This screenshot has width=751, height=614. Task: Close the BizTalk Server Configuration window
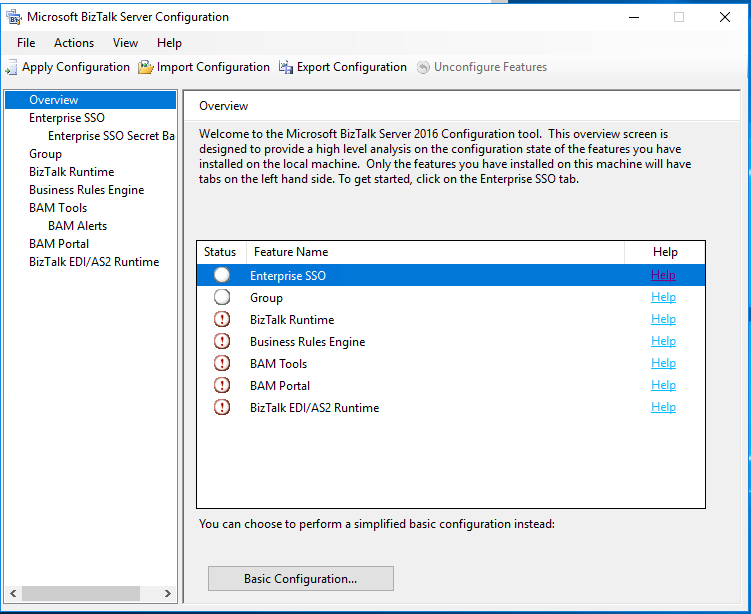pos(725,17)
